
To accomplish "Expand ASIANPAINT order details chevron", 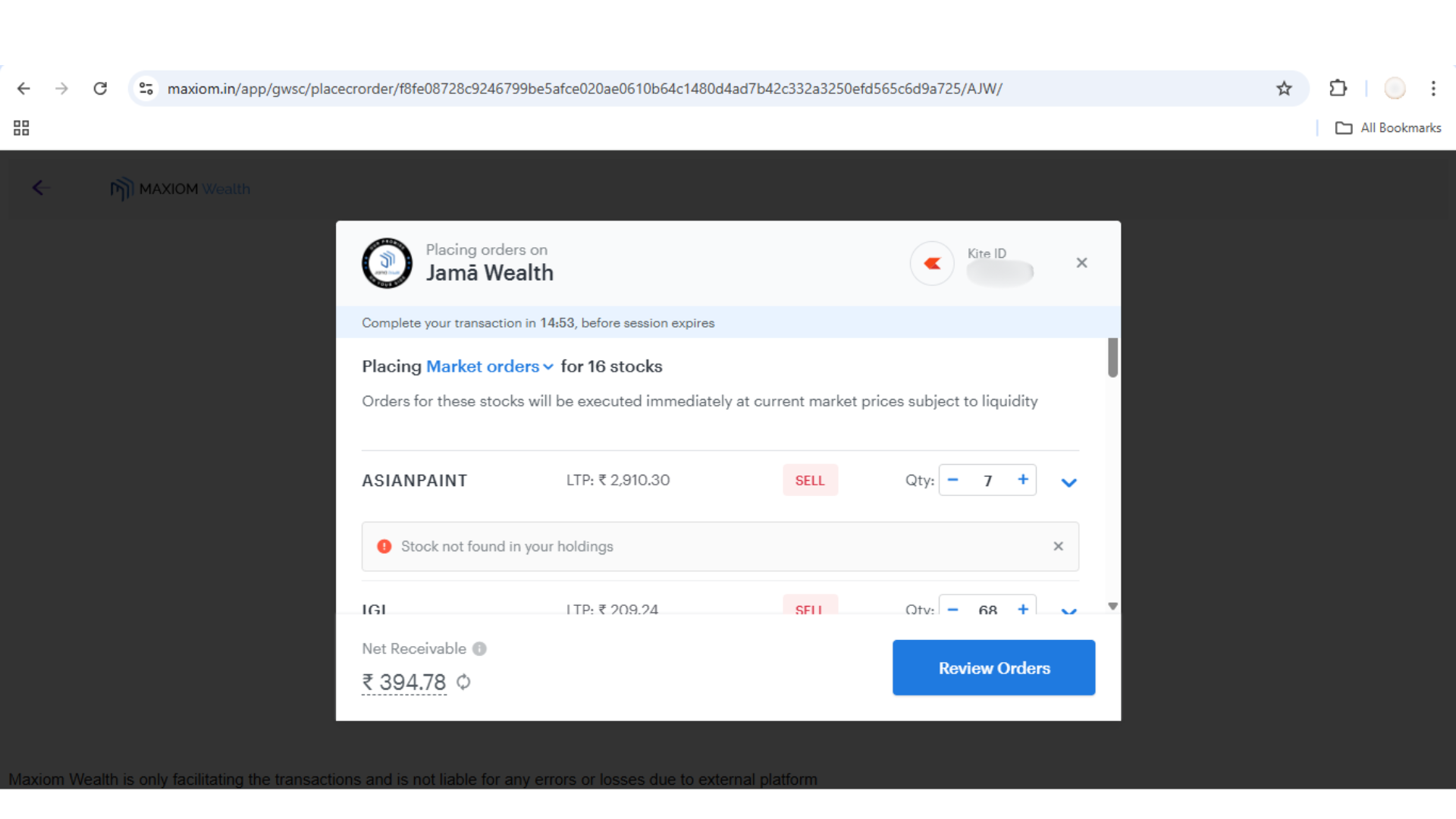I will [x=1068, y=482].
